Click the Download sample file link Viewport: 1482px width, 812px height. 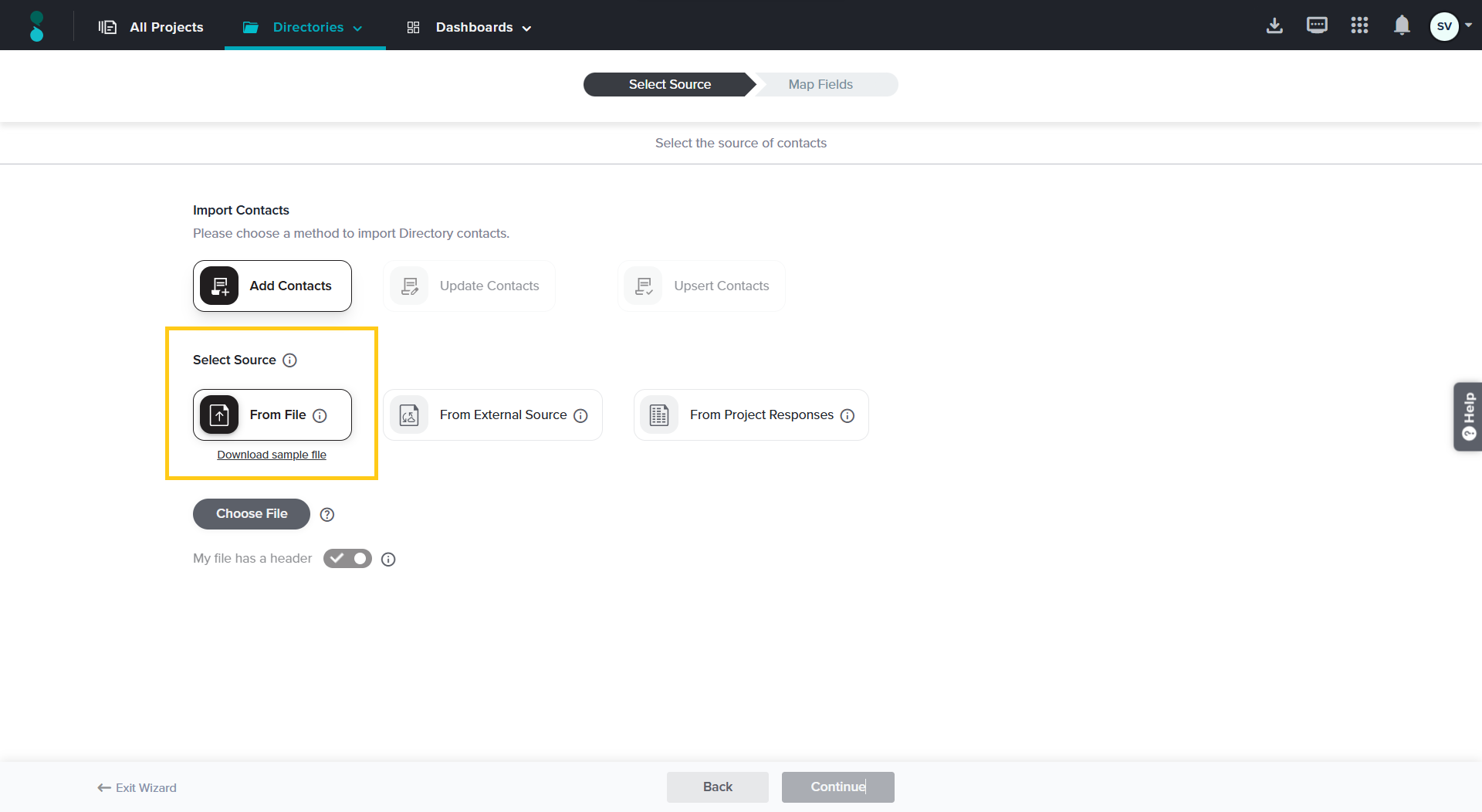pyautogui.click(x=272, y=455)
